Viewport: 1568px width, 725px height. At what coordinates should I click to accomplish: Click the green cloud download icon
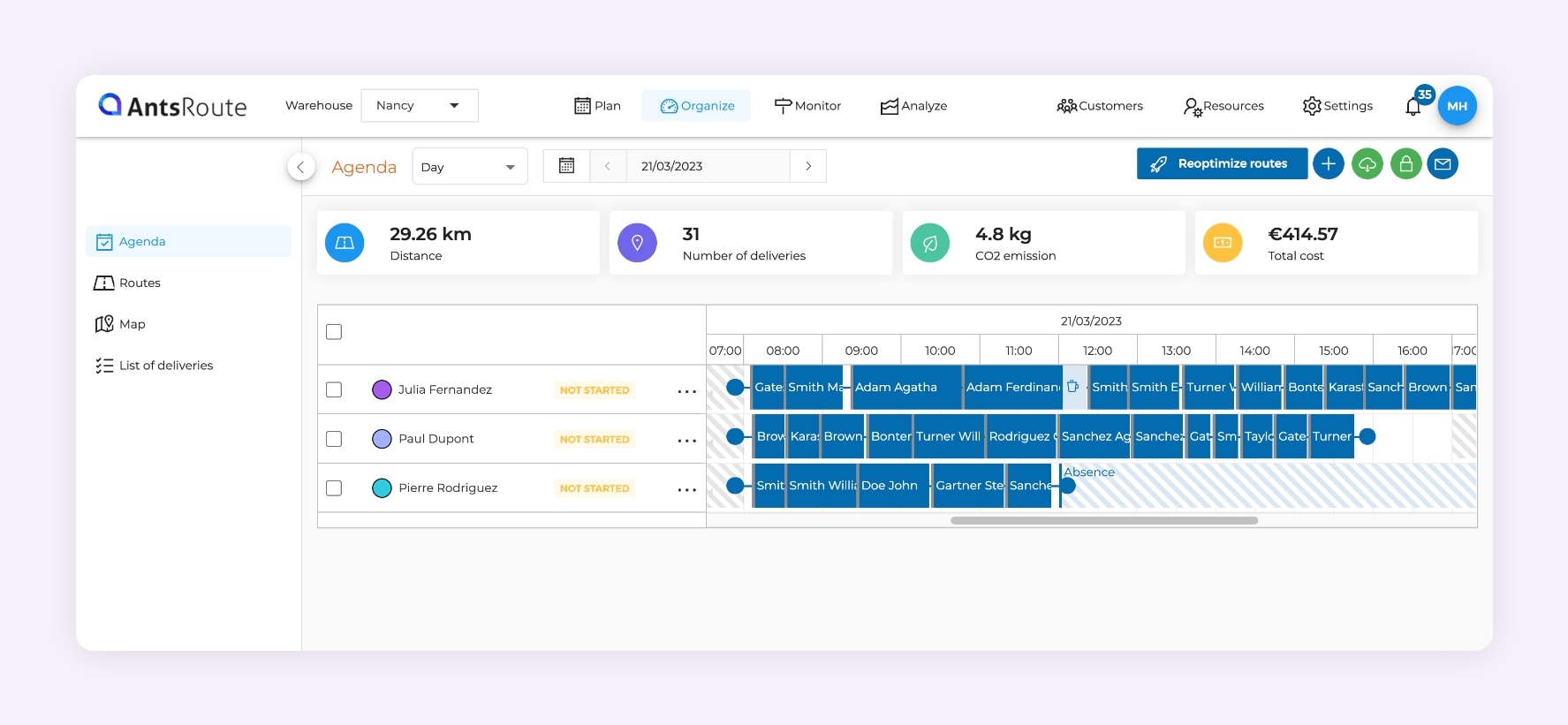[1367, 164]
